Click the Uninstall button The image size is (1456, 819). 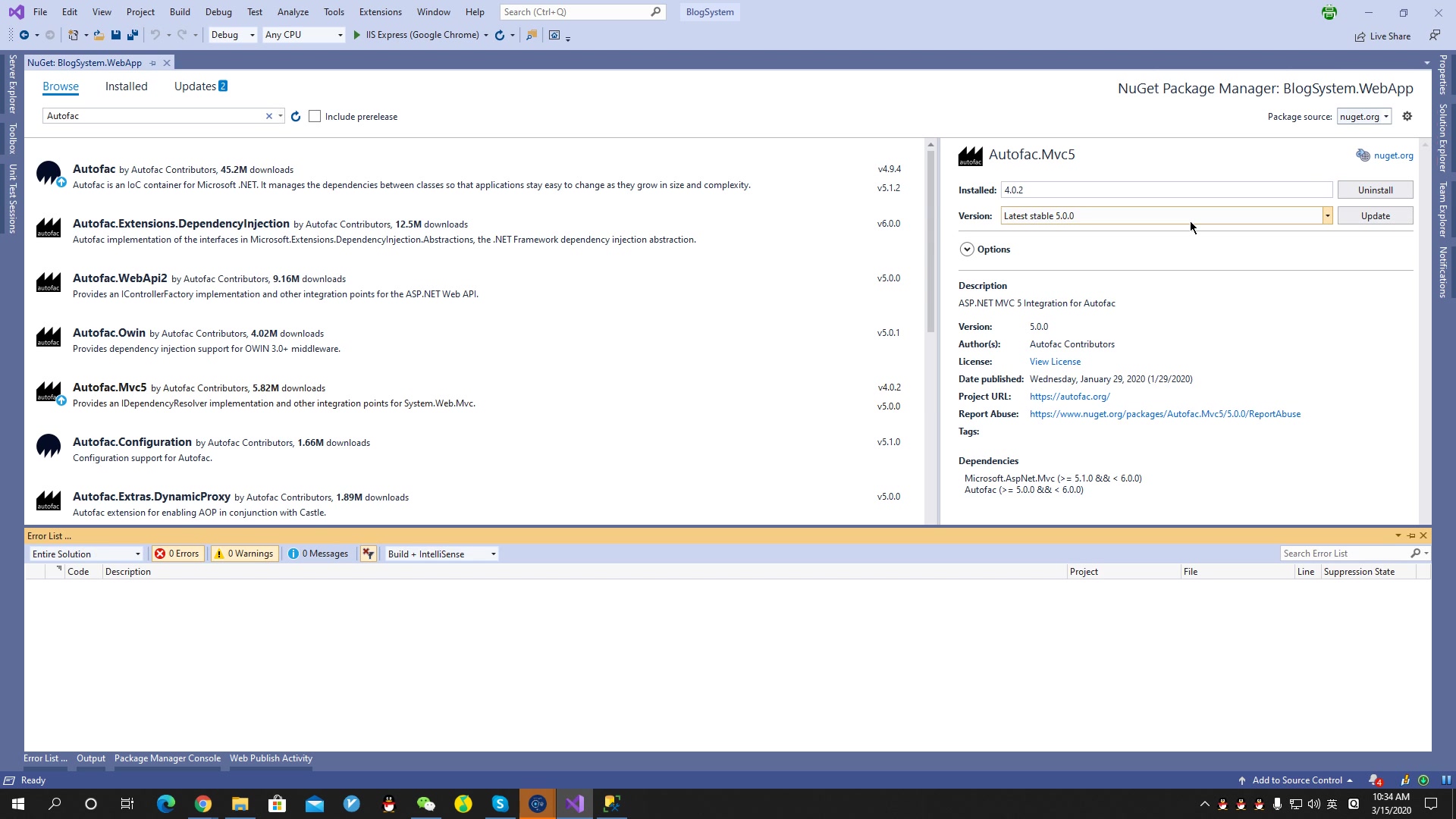(x=1375, y=190)
